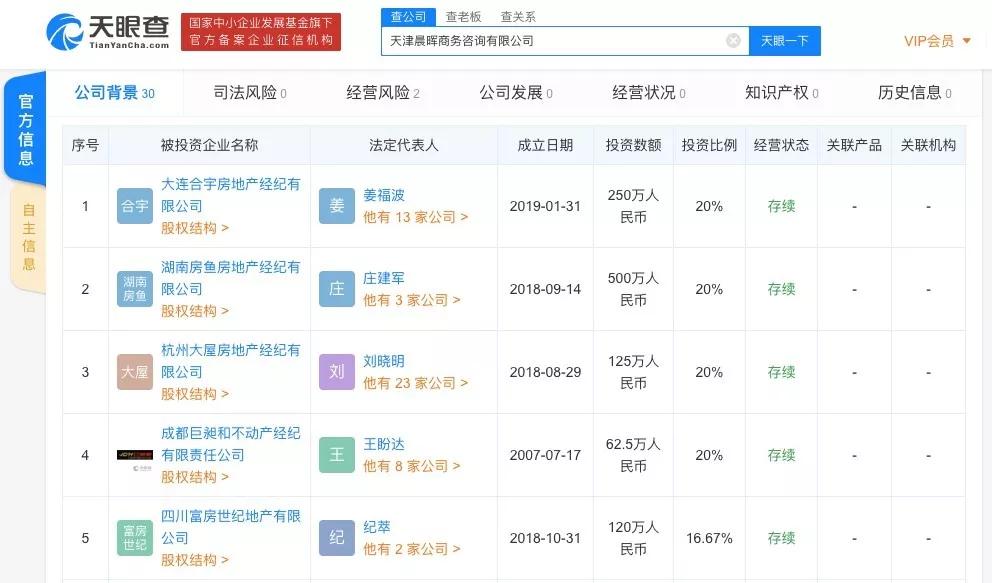Open 杭州大屋房地产经纪有限公司 company link
This screenshot has width=992, height=583.
[x=230, y=361]
